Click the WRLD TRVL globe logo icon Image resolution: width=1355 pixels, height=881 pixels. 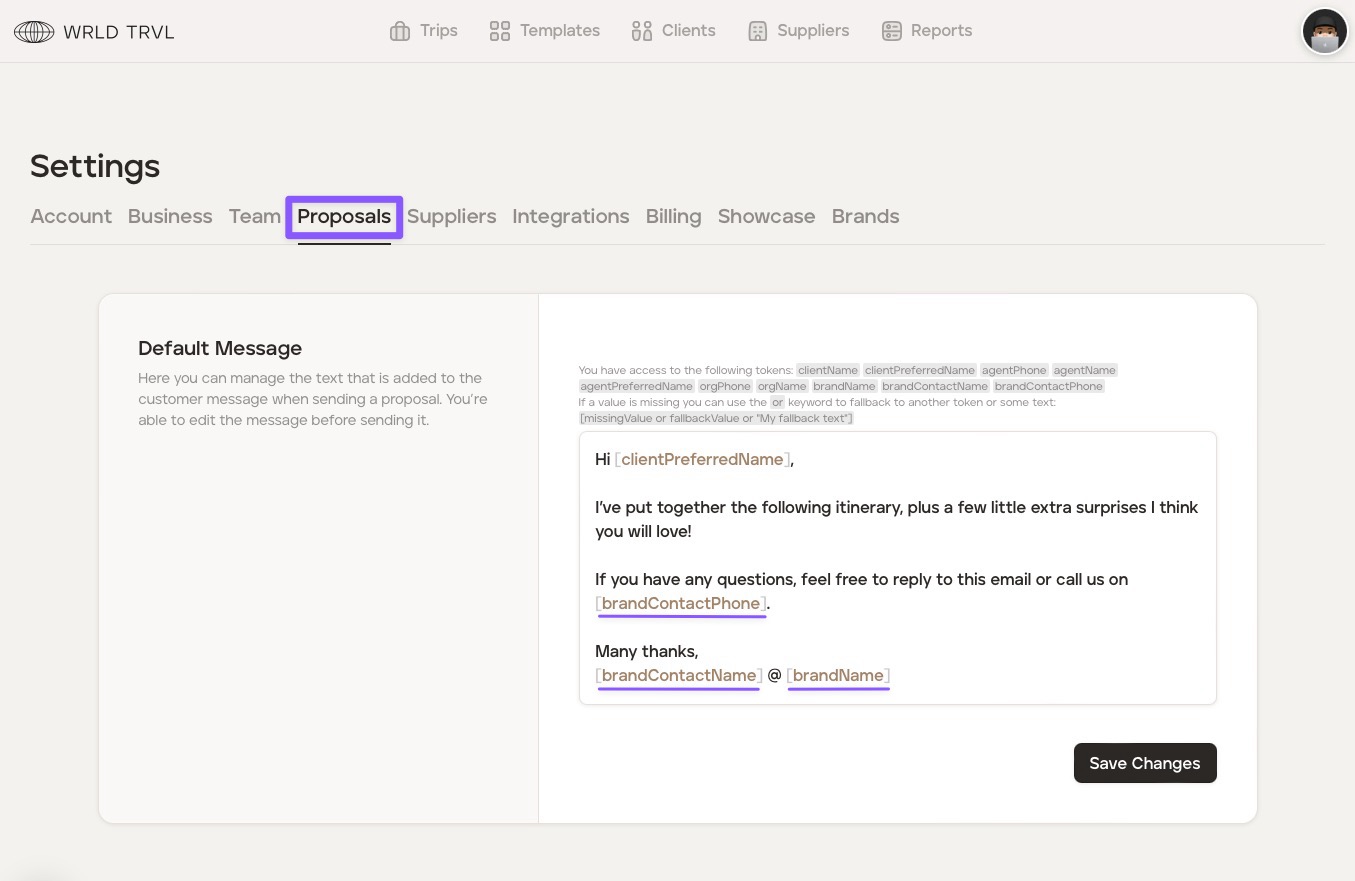click(34, 32)
